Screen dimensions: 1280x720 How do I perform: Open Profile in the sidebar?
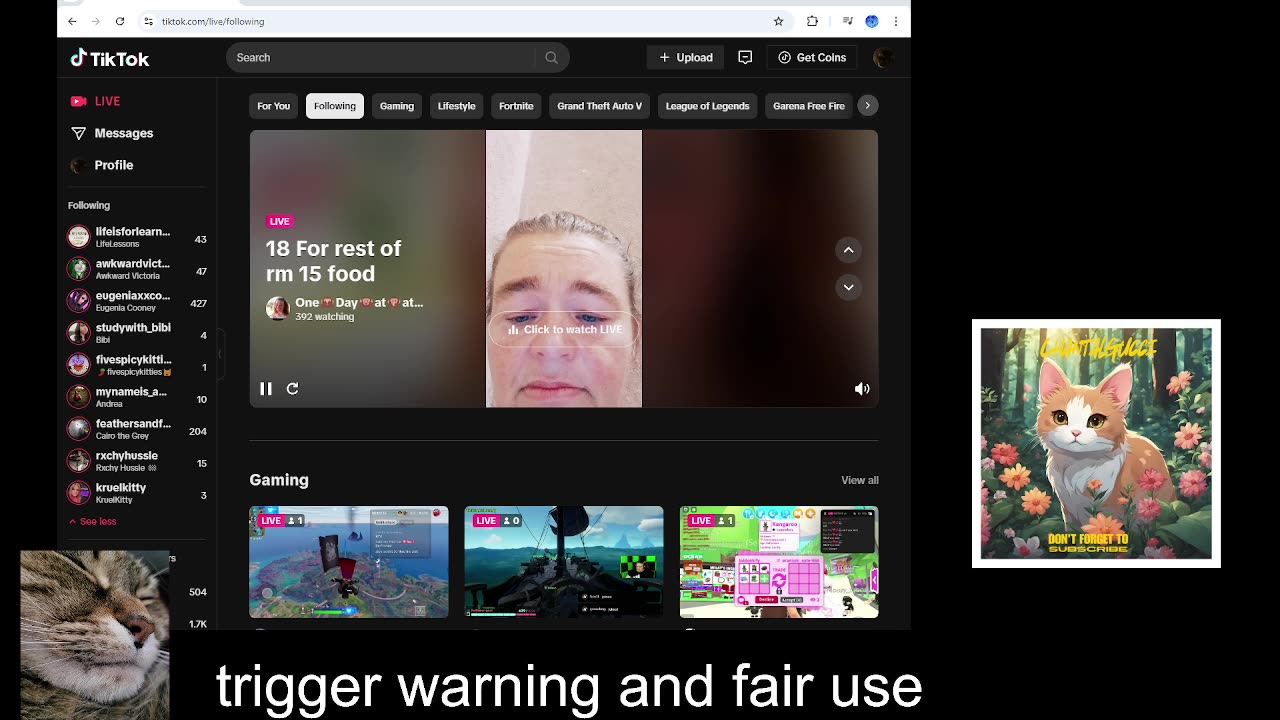click(x=101, y=165)
